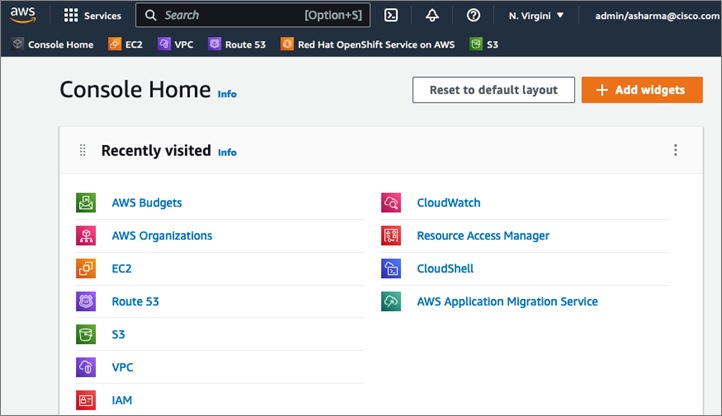The height and width of the screenshot is (416, 722).
Task: Open the CloudShell terminal icon in header
Action: (391, 15)
